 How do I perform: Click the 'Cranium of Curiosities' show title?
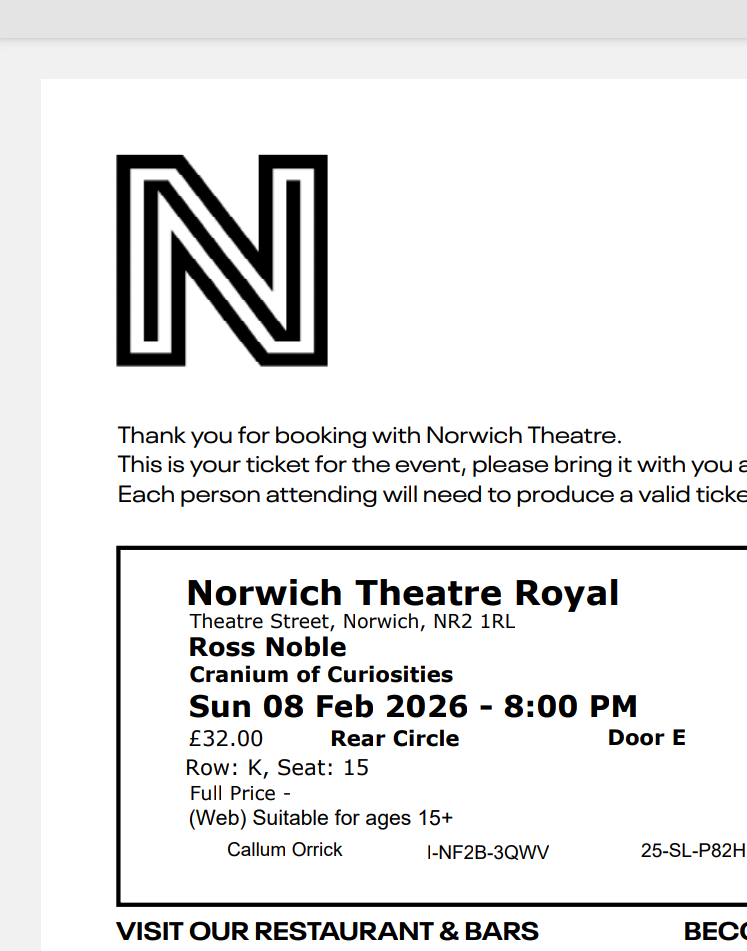tap(321, 674)
